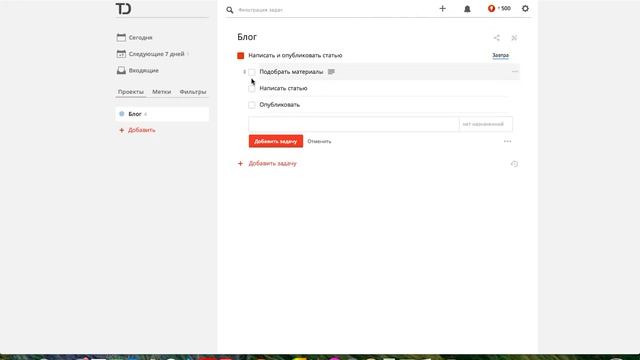Click the Написать и опубликовать статью title

coord(295,56)
